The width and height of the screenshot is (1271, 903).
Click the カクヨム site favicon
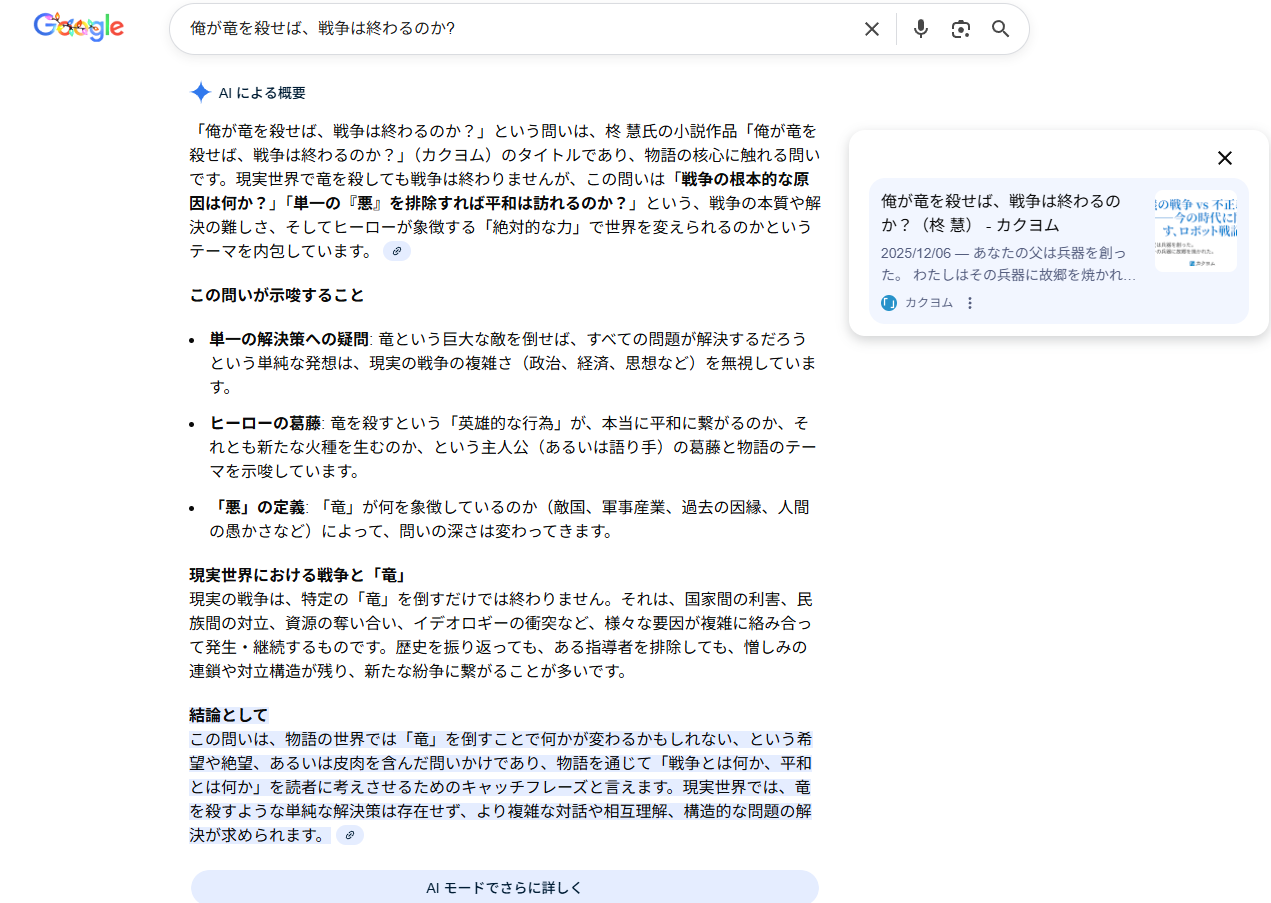coord(889,303)
